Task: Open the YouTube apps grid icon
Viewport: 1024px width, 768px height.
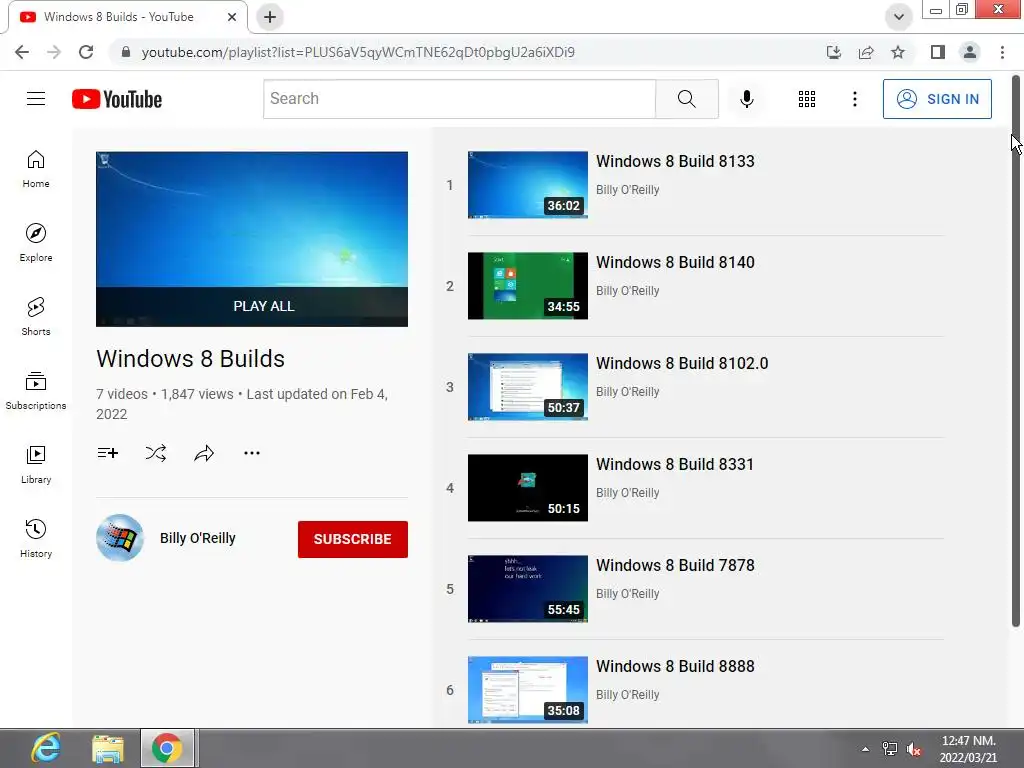Action: coord(807,99)
